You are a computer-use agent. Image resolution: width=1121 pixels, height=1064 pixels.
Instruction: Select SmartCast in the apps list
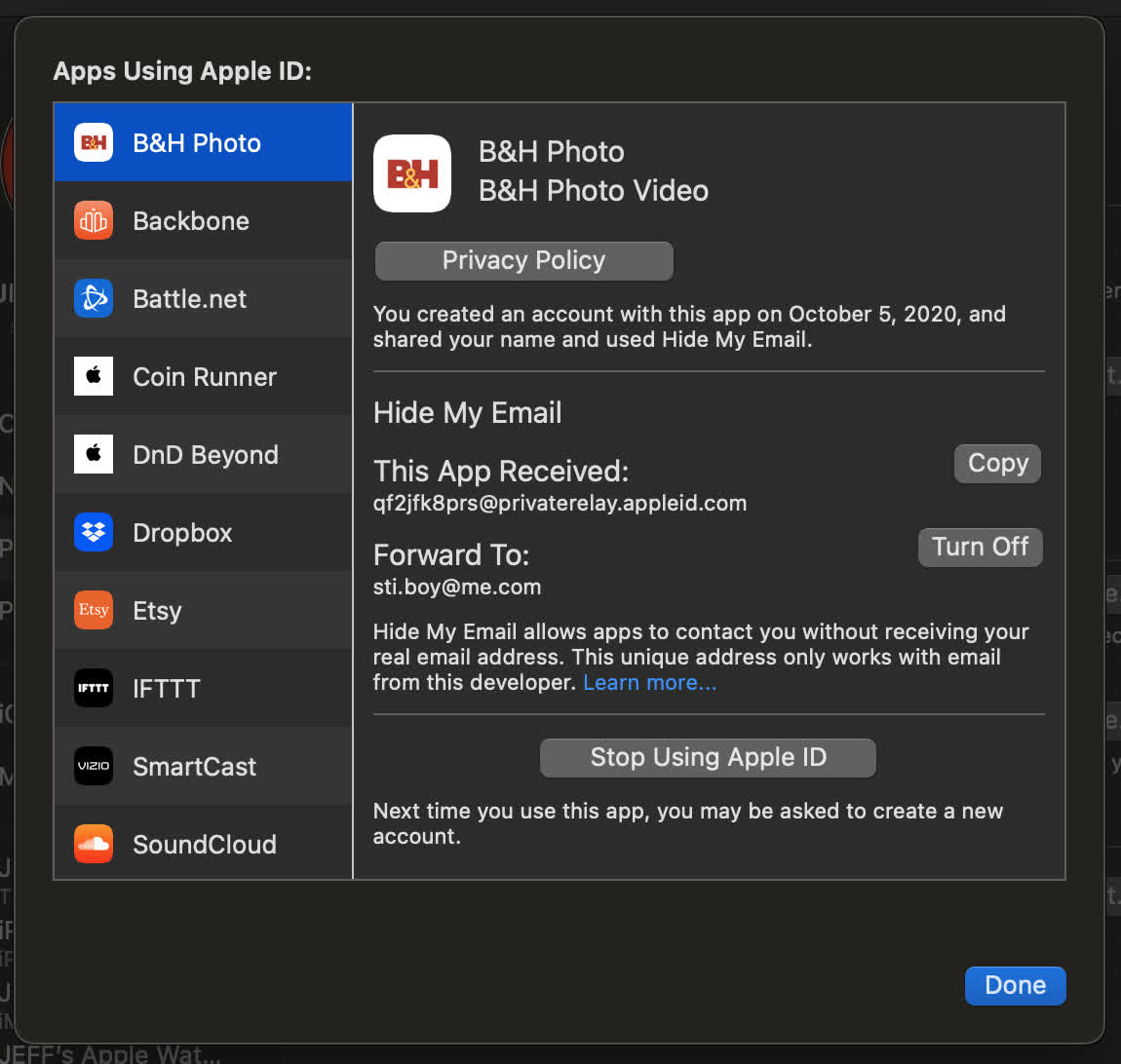click(x=203, y=766)
